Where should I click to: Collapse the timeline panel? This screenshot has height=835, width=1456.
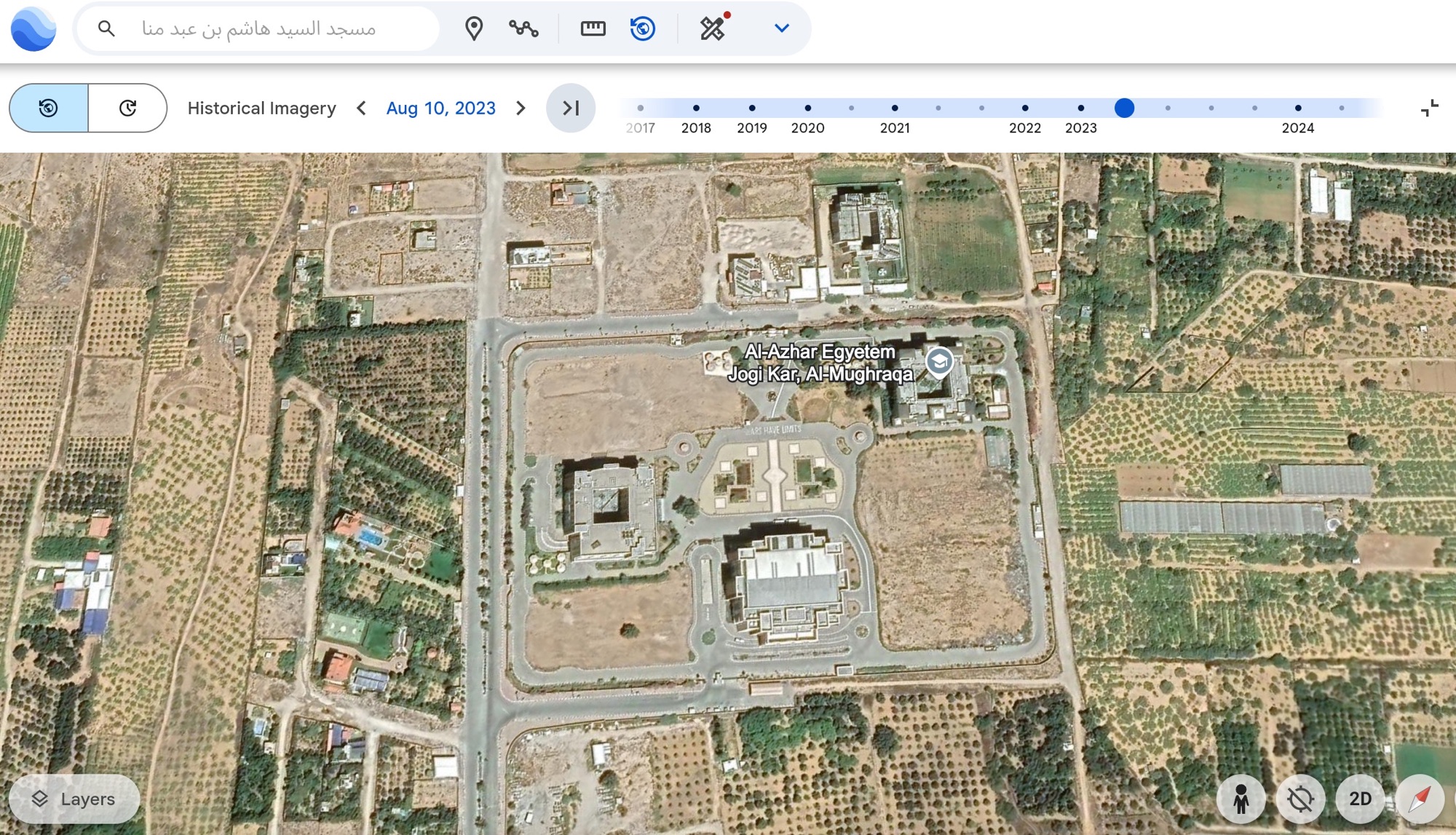tap(1429, 108)
